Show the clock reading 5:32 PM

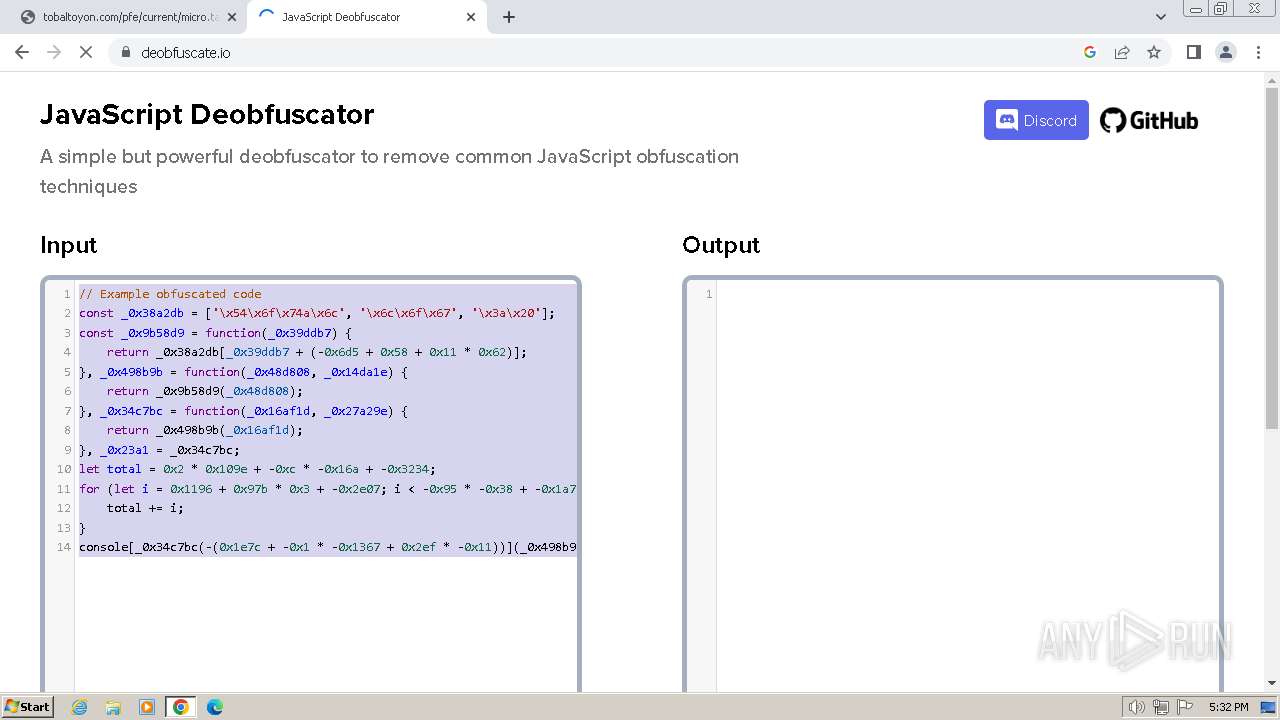tap(1228, 707)
